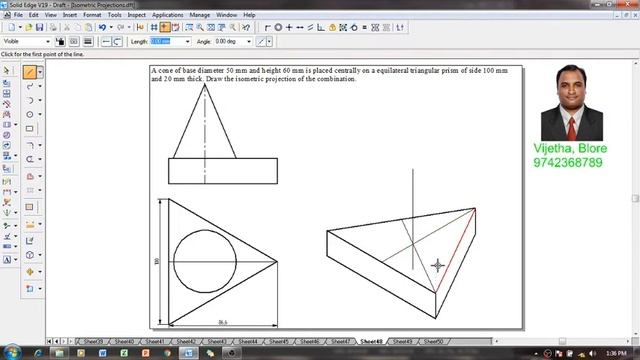Click the horizontal scrollbar thumb
The height and width of the screenshot is (360, 640).
[562, 341]
